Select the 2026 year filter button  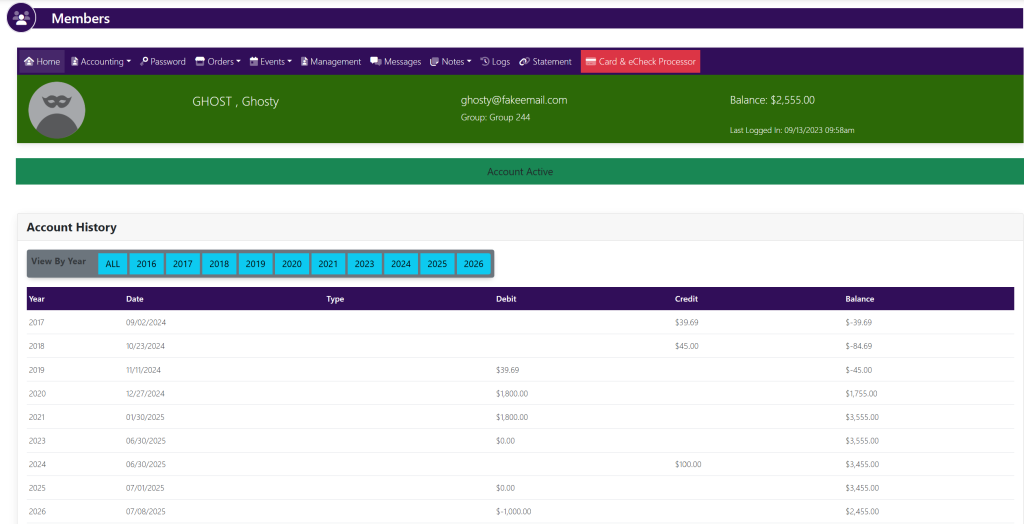click(x=474, y=264)
